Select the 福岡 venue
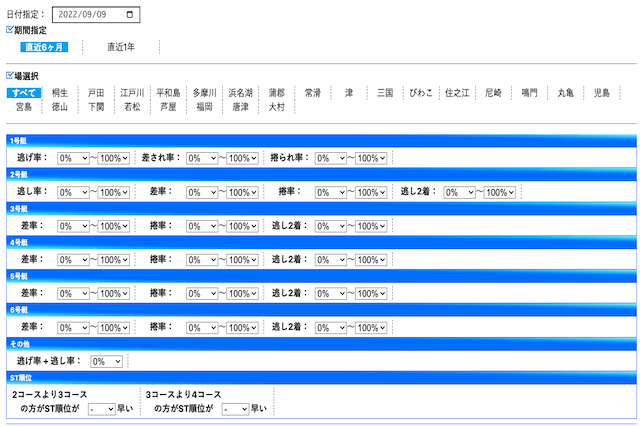This screenshot has width=640, height=427. tap(204, 106)
